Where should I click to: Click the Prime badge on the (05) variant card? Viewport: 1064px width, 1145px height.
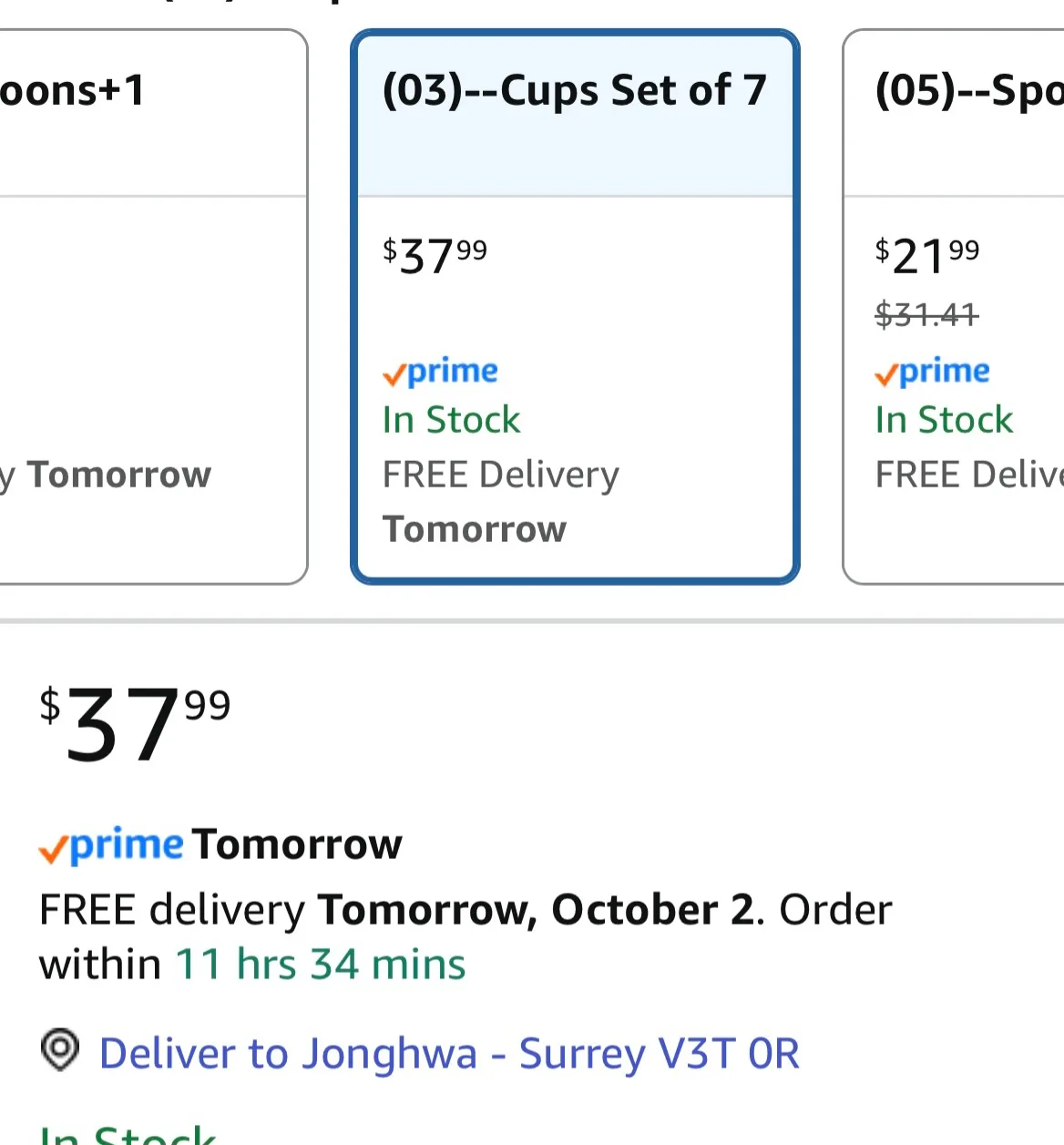(931, 372)
